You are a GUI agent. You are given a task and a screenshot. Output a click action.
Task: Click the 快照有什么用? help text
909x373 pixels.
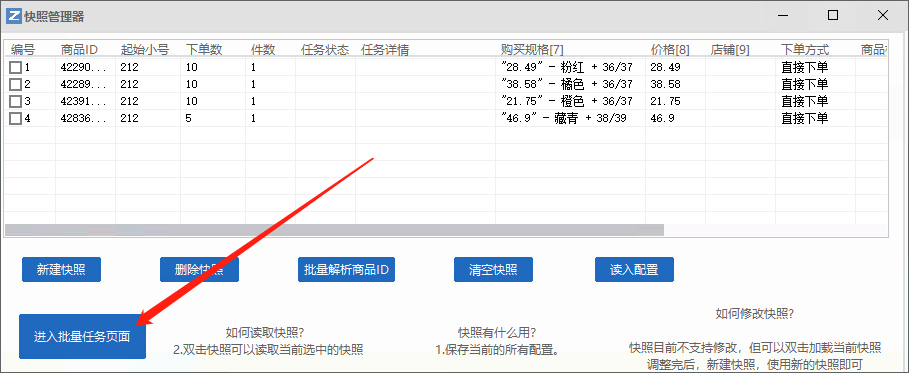tap(497, 333)
